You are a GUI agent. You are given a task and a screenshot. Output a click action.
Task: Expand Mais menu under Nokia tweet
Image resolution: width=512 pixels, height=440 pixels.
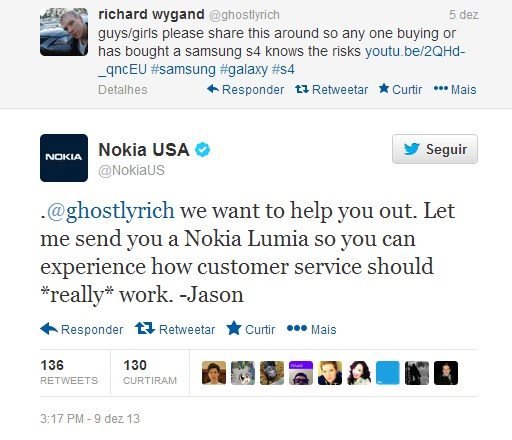click(x=312, y=329)
